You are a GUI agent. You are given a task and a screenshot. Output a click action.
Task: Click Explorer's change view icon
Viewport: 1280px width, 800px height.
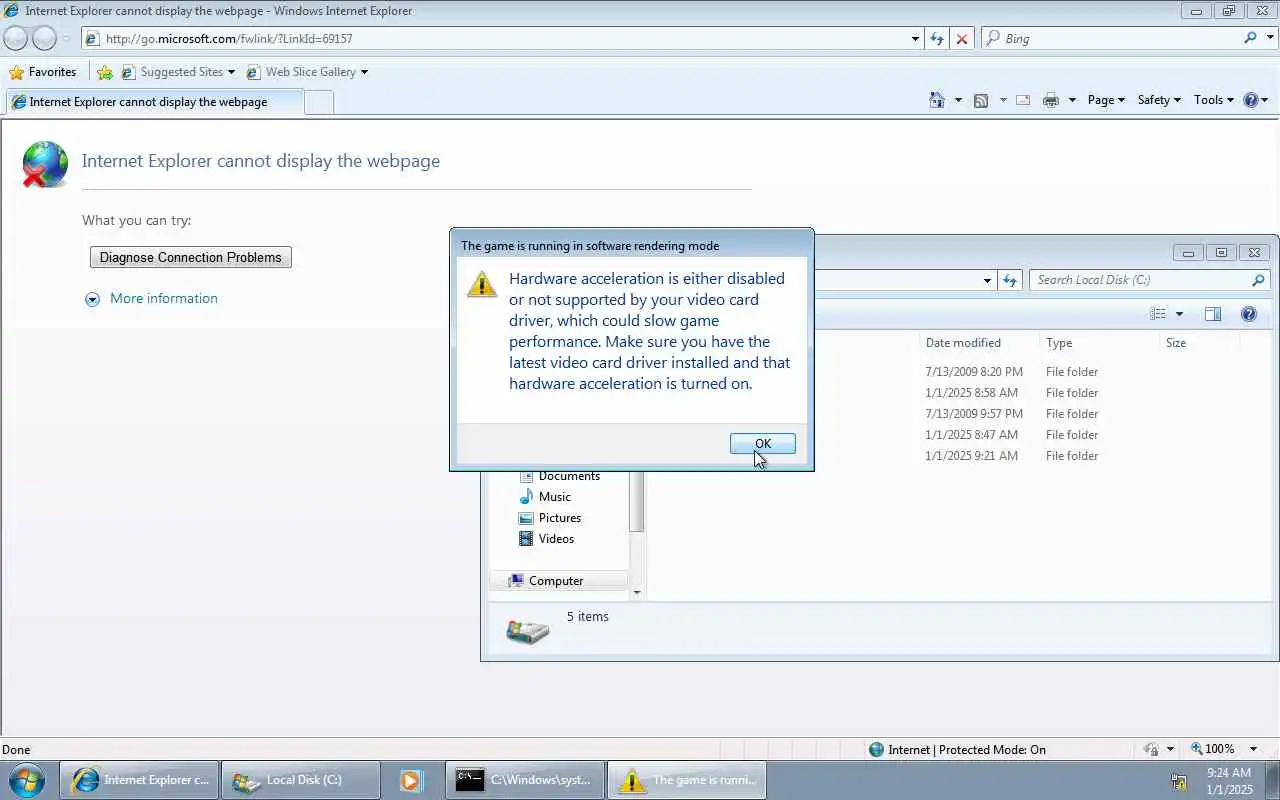pos(1158,314)
